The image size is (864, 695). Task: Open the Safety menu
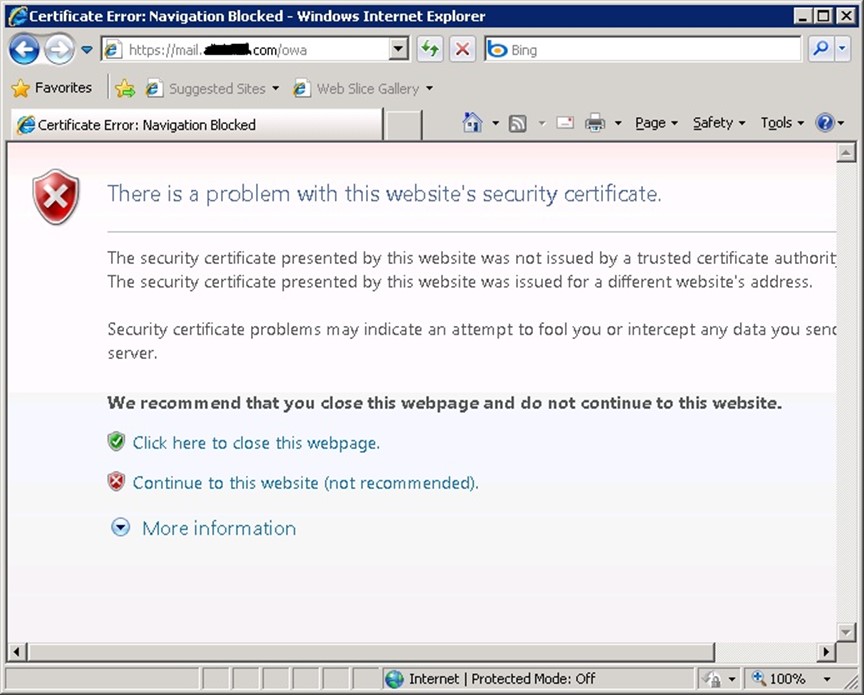[x=718, y=123]
